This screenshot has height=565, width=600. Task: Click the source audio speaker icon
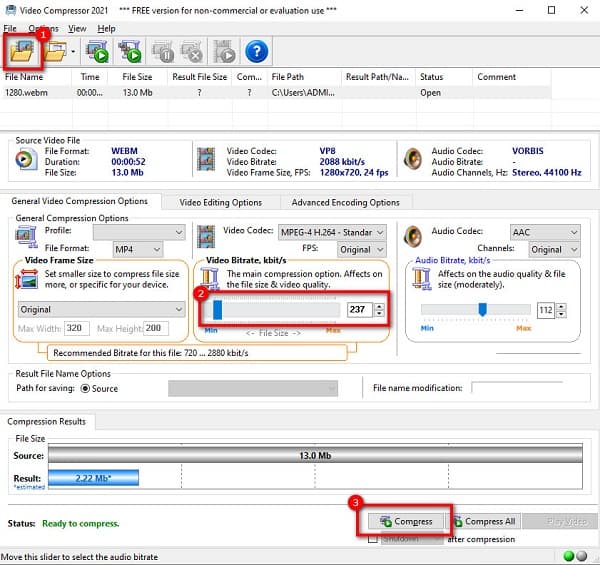click(x=413, y=159)
